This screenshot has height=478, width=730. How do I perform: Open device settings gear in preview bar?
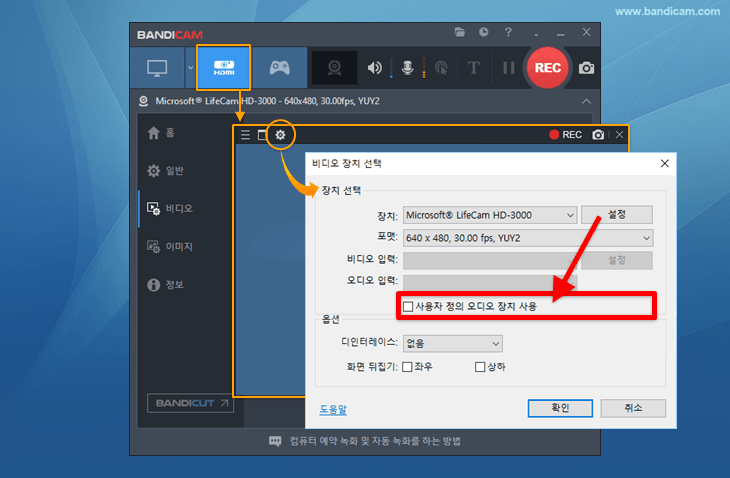(x=280, y=135)
